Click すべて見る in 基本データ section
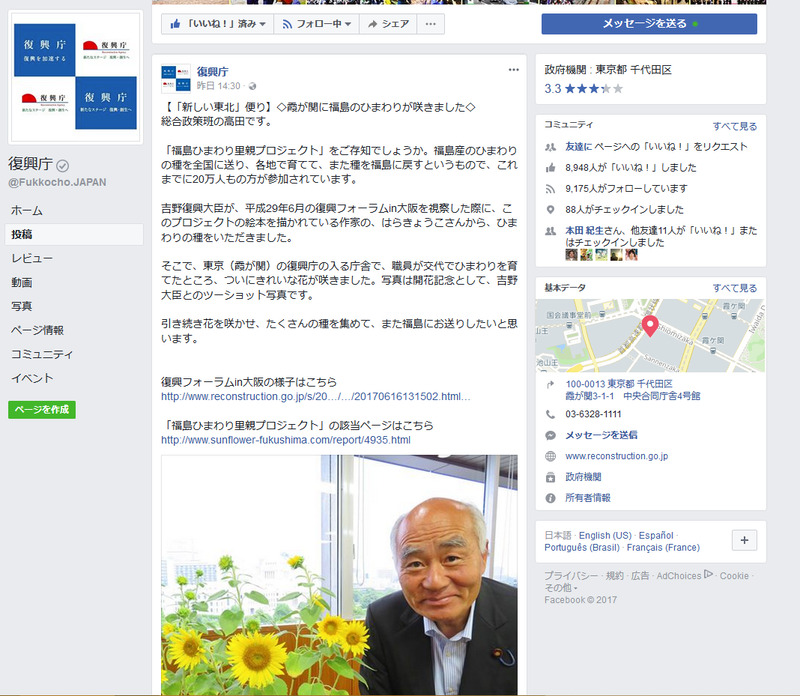 735,288
